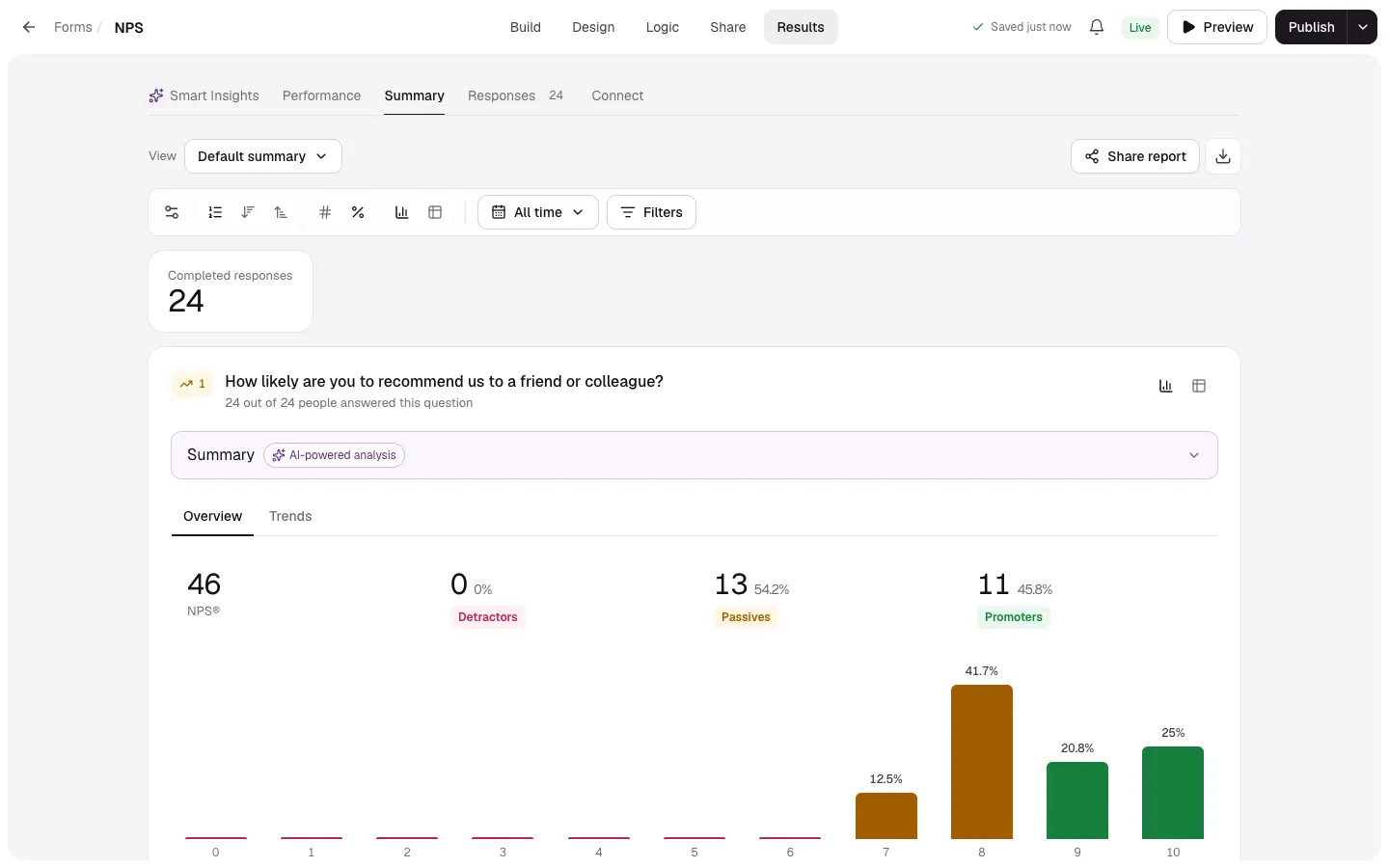Click the 25% bar for score 10
This screenshot has width=1389, height=868.
pos(1173,793)
